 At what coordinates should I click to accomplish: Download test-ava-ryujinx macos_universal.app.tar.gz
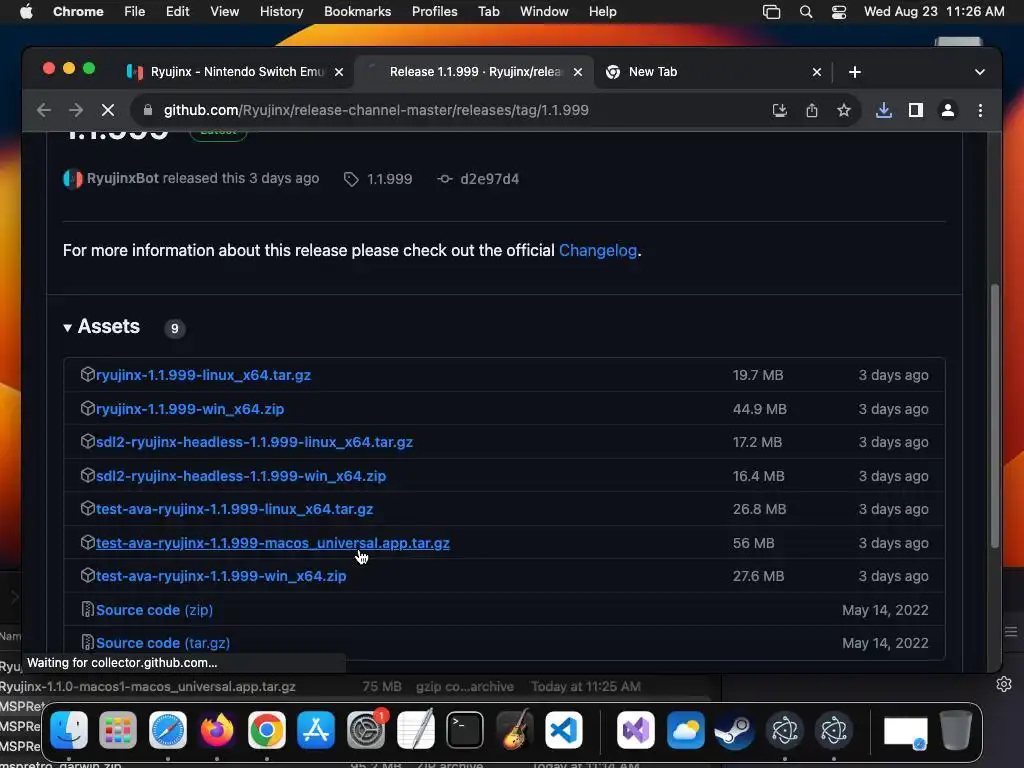(x=273, y=543)
